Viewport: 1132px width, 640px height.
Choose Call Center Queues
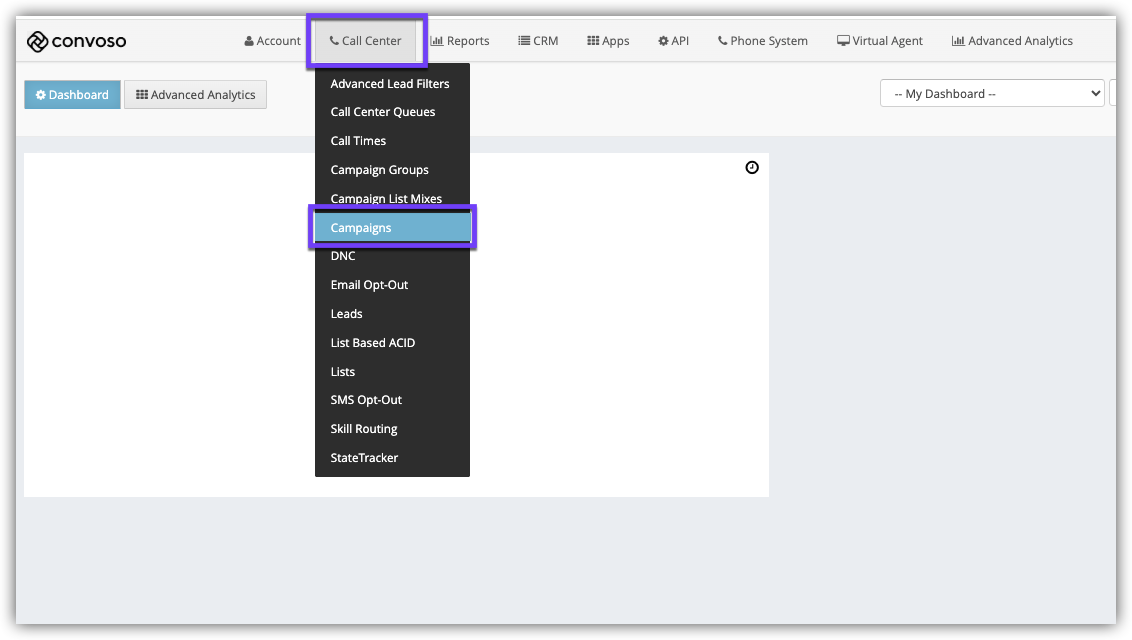[x=392, y=112]
